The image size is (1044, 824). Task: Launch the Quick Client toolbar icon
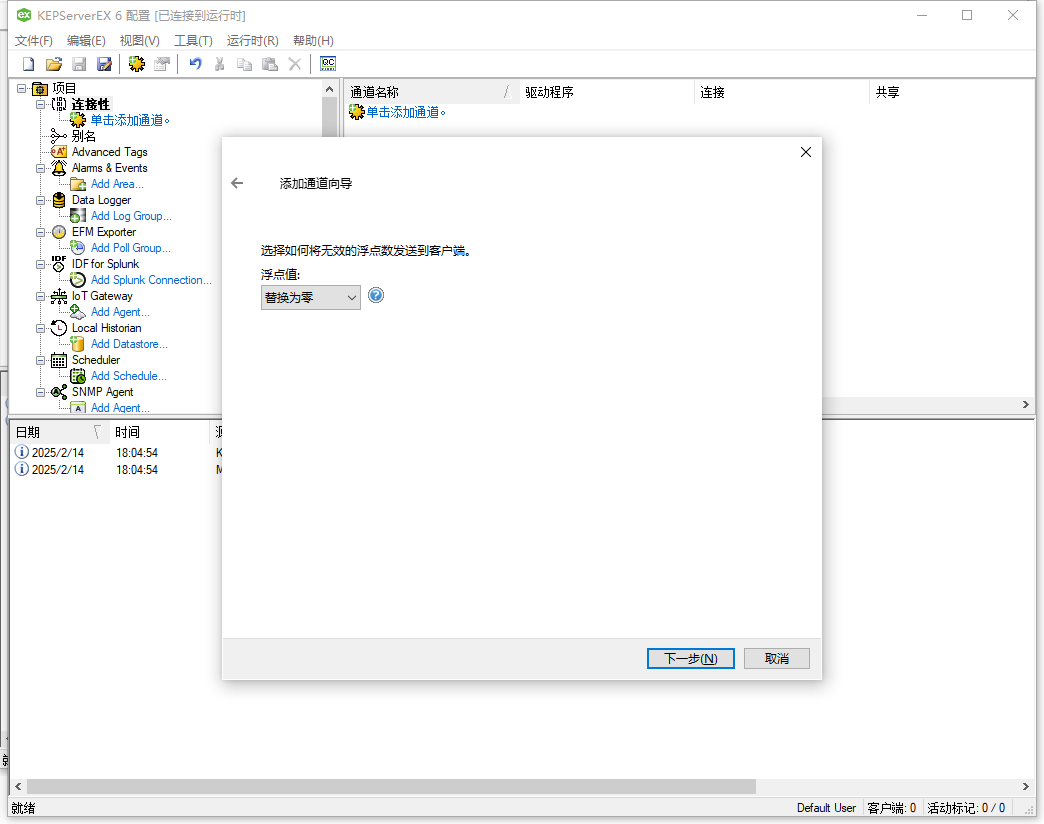328,64
